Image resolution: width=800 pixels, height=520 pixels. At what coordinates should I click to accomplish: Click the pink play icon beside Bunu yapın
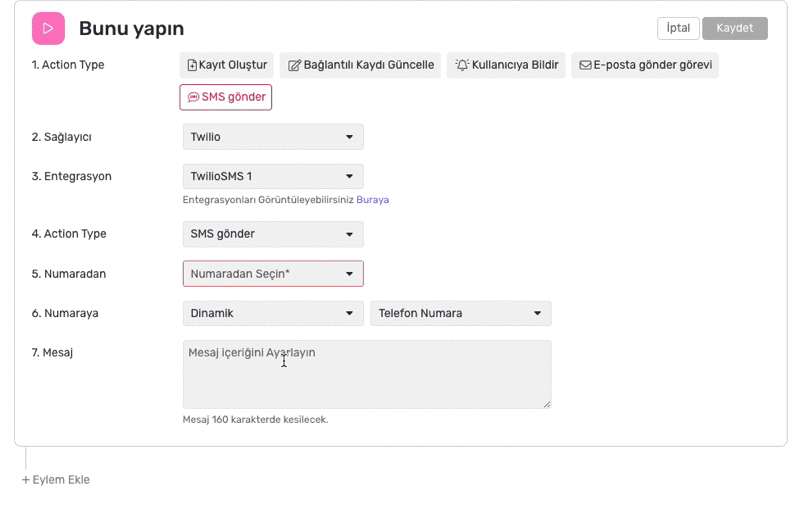click(x=48, y=29)
